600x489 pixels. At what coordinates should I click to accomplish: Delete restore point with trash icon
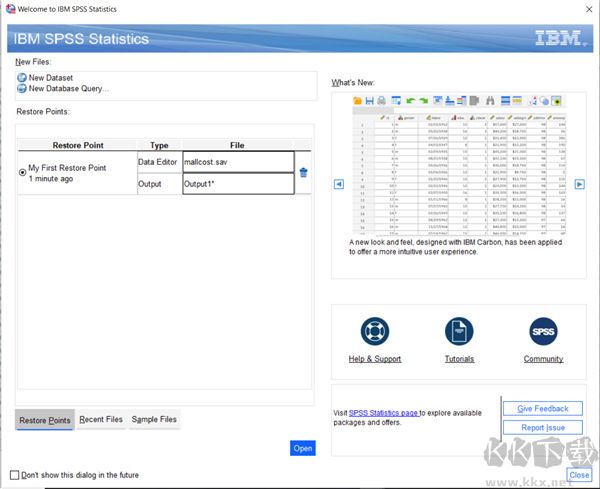coord(304,172)
